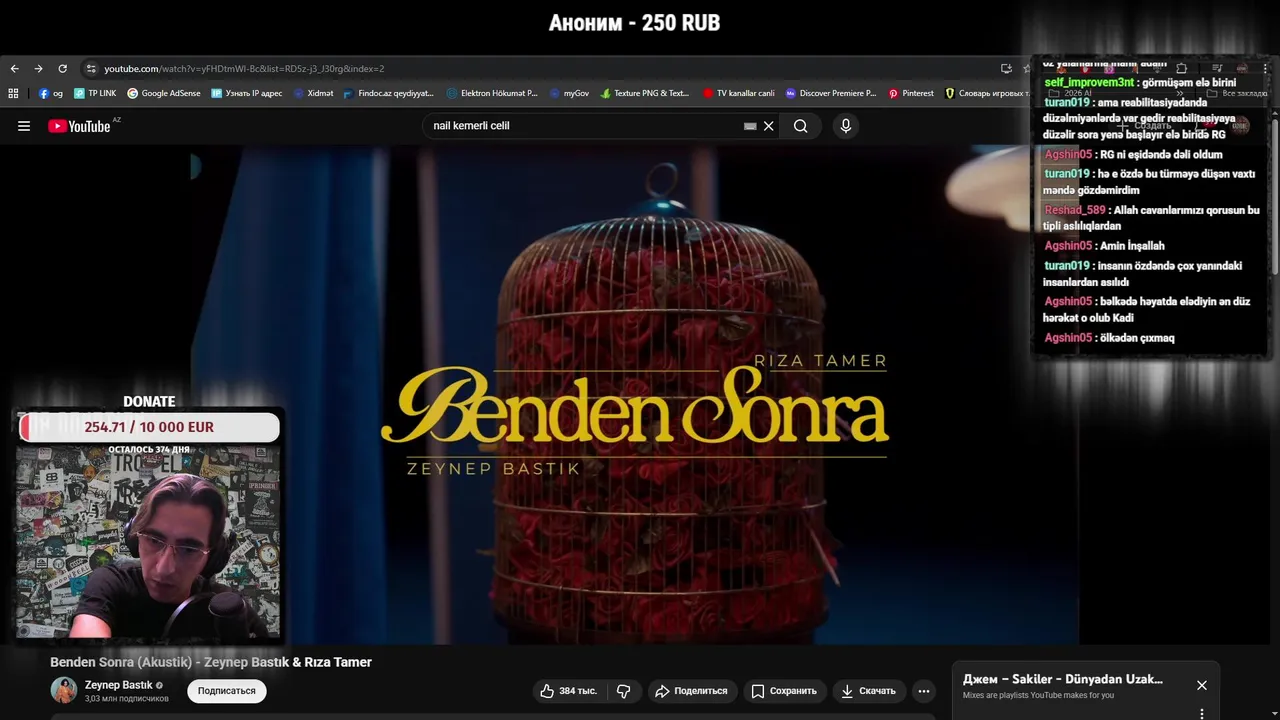Screen dimensions: 1280x720
Task: Go to YouTube home via logo
Action: click(x=79, y=126)
